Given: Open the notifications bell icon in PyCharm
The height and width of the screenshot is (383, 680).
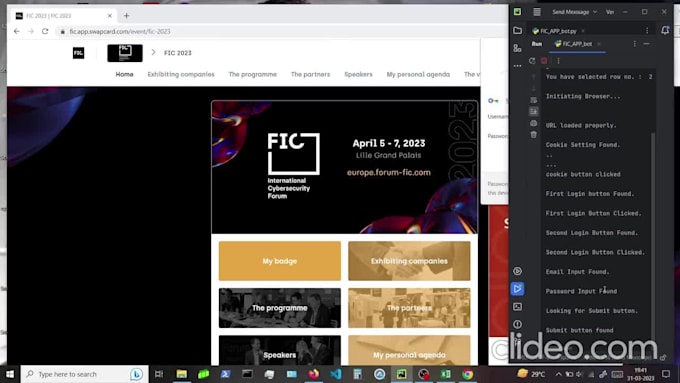Looking at the screenshot, I should 665,30.
